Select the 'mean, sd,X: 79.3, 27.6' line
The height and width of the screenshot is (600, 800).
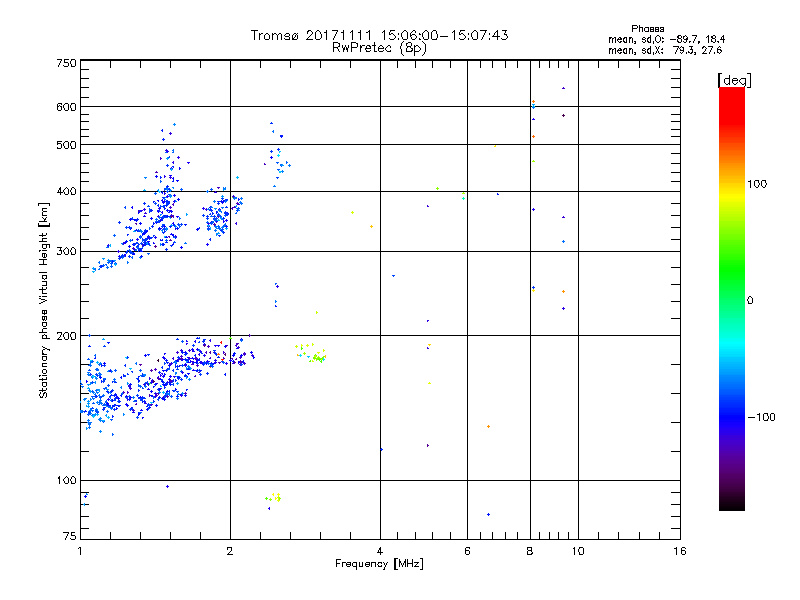(665, 50)
